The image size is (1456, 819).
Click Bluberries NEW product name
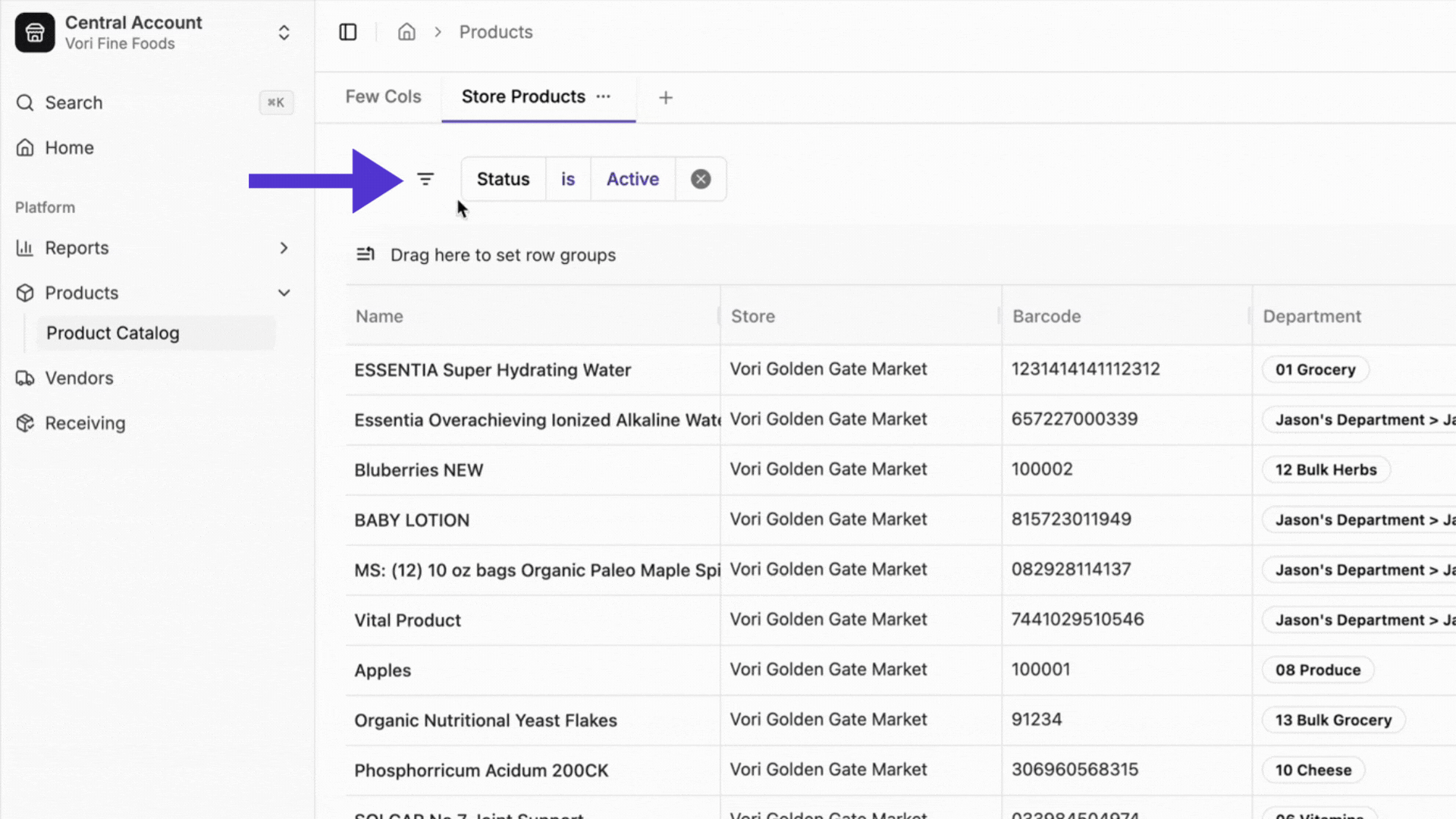[x=419, y=470]
